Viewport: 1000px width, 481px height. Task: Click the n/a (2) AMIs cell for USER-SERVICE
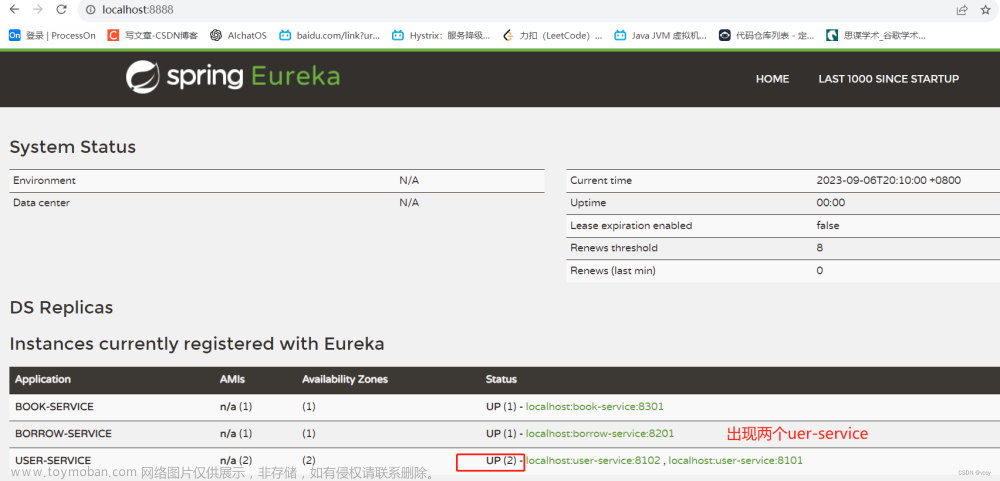[x=236, y=461]
